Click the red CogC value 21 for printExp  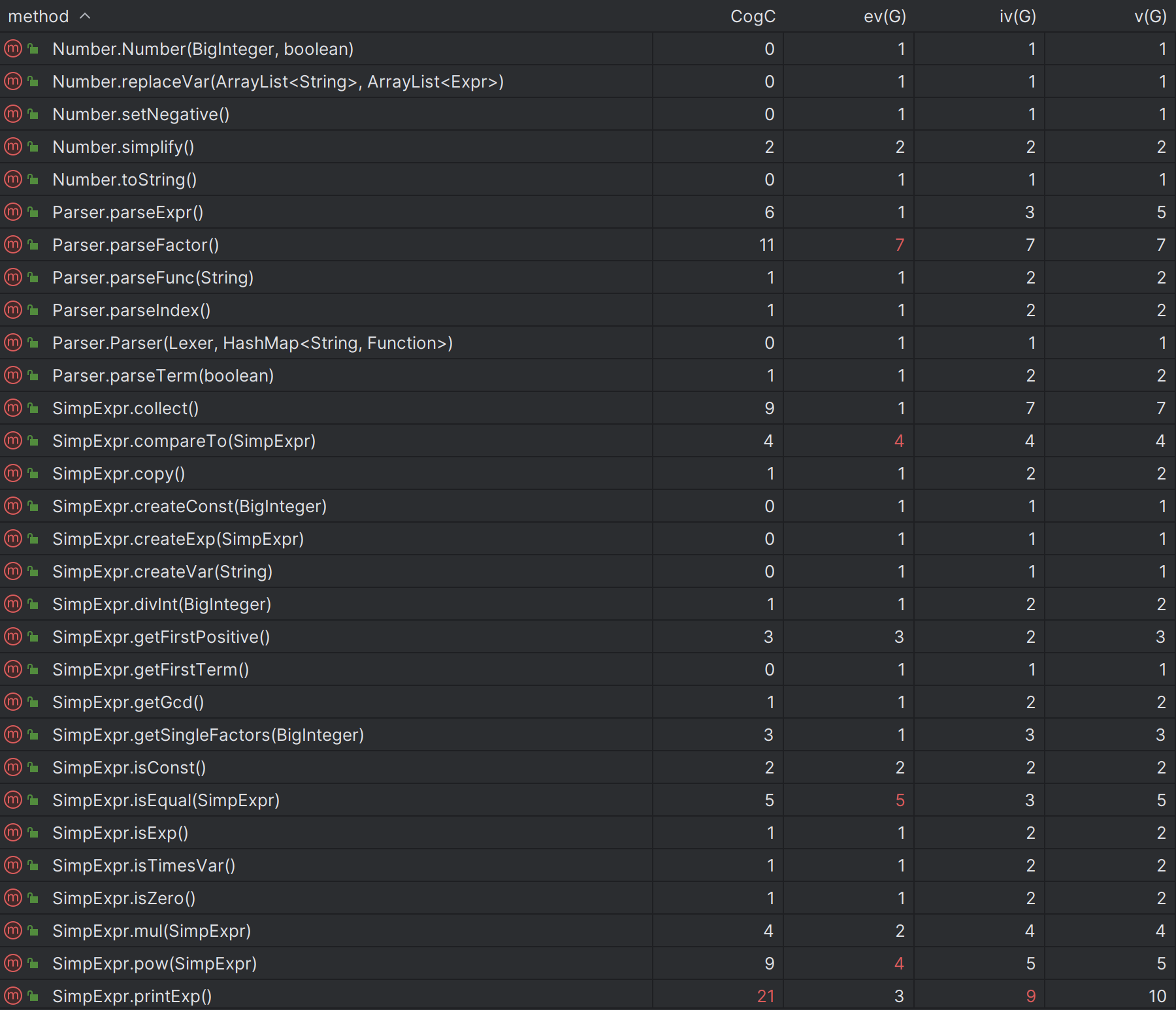click(x=766, y=996)
